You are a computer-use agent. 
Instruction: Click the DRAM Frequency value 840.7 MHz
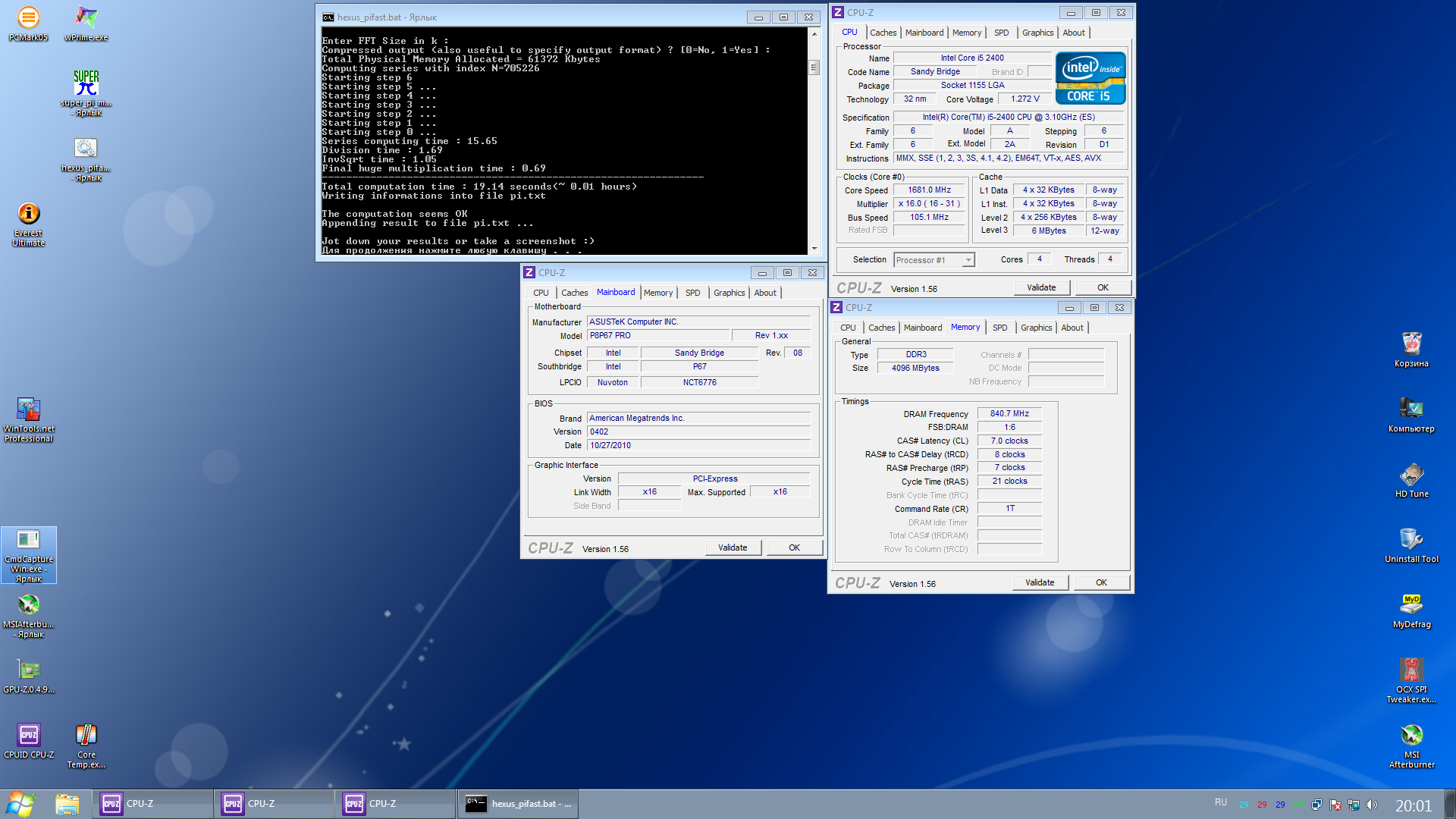(1009, 414)
